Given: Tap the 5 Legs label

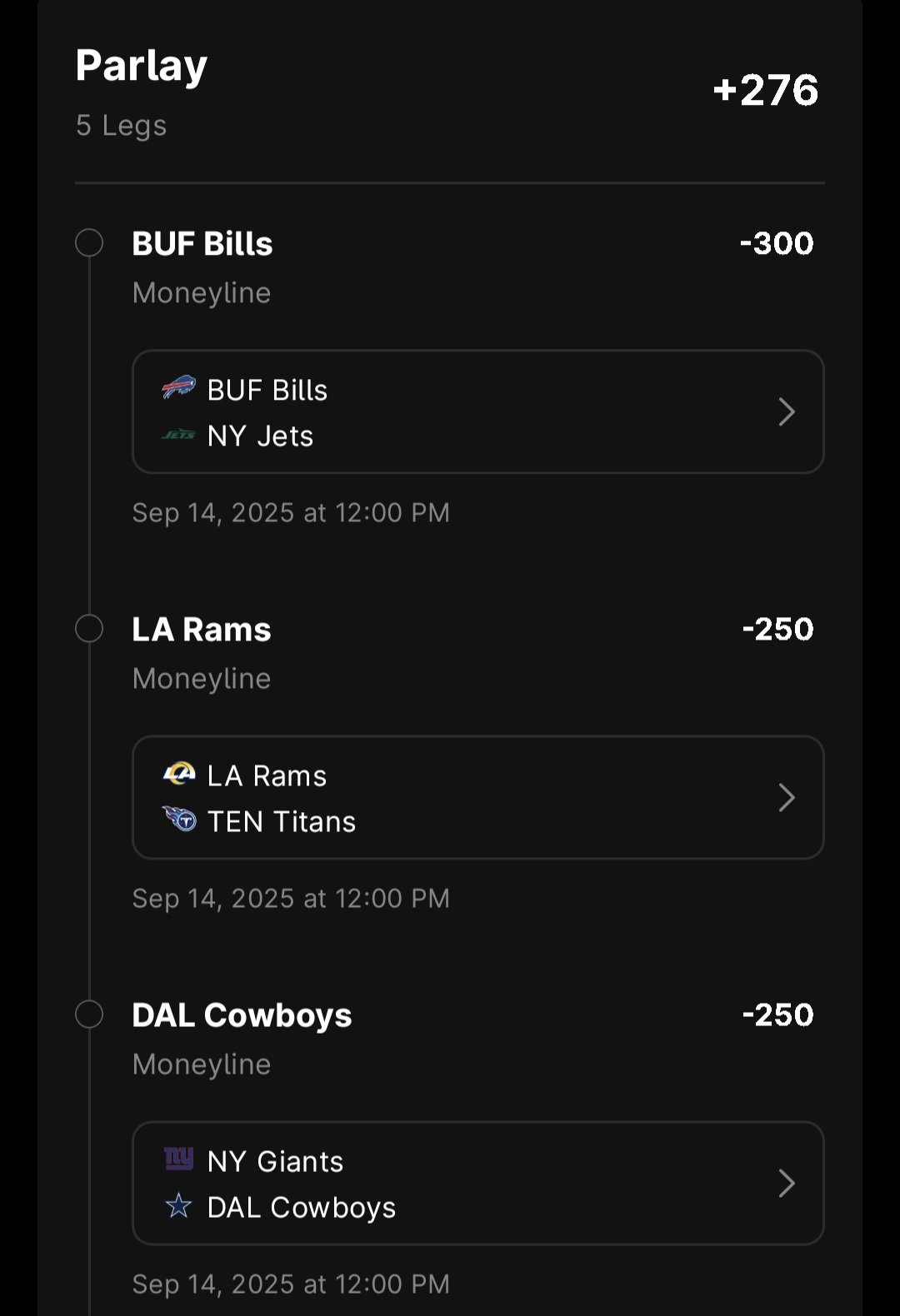Looking at the screenshot, I should [x=121, y=126].
